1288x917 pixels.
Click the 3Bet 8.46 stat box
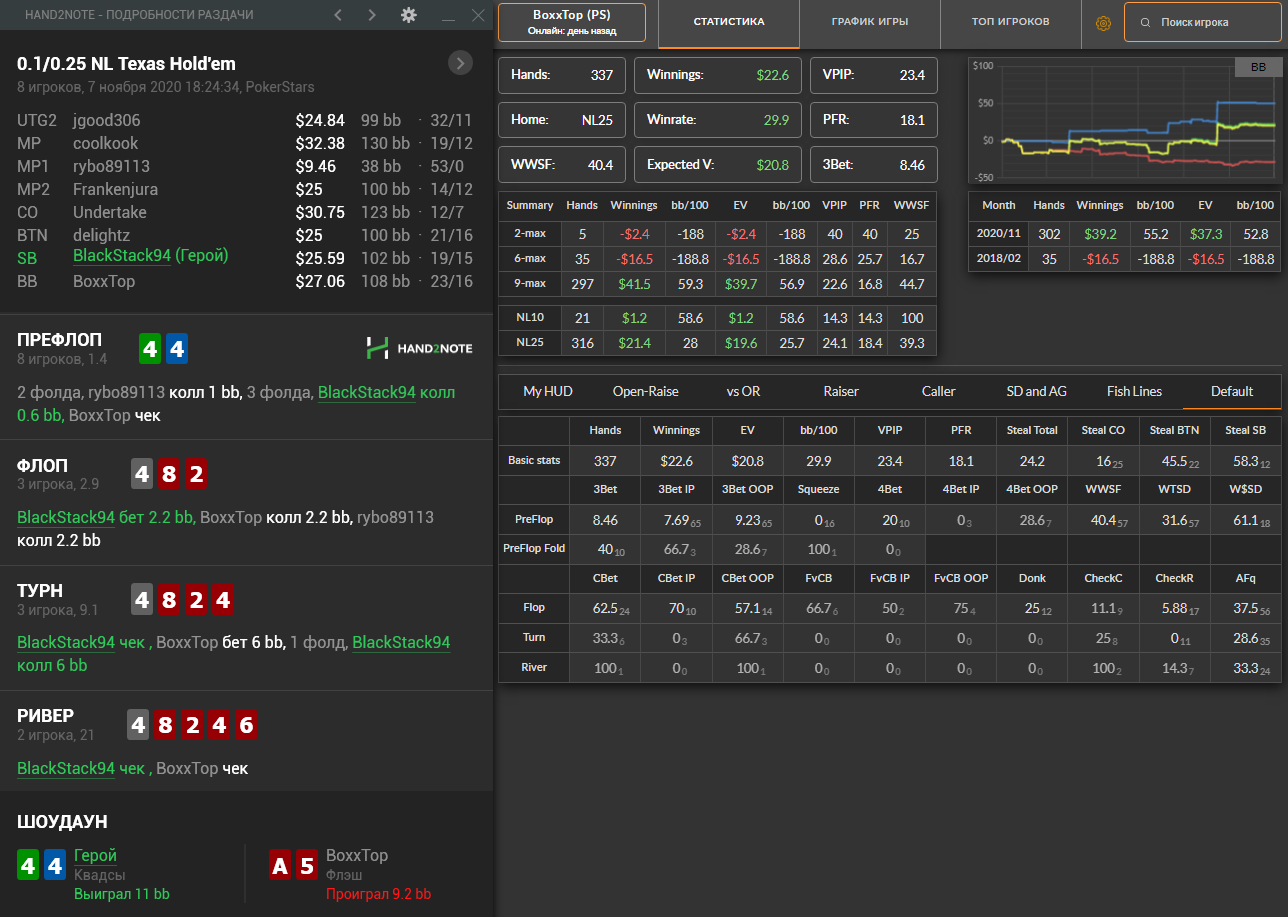pyautogui.click(x=874, y=165)
